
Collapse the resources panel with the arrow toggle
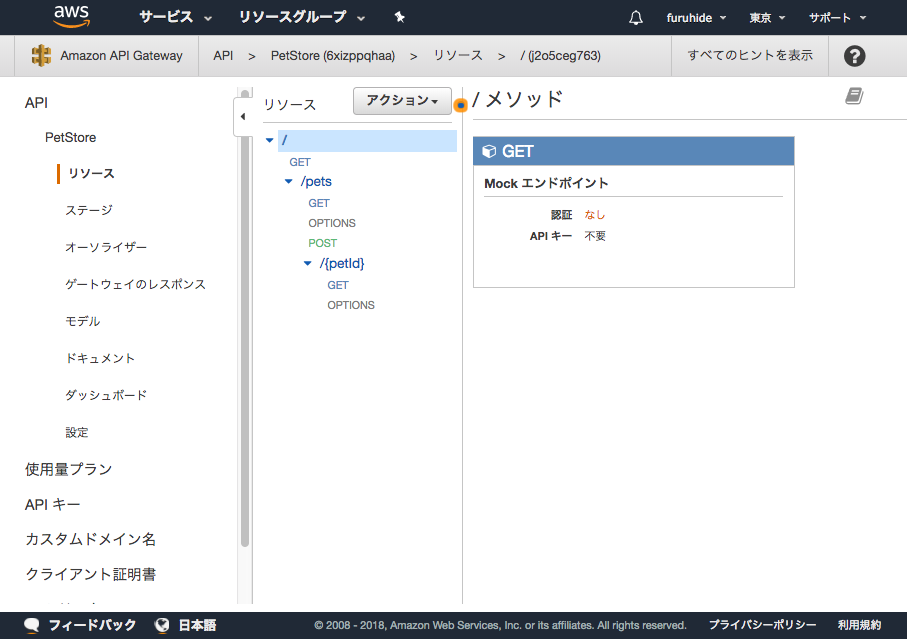(x=243, y=116)
